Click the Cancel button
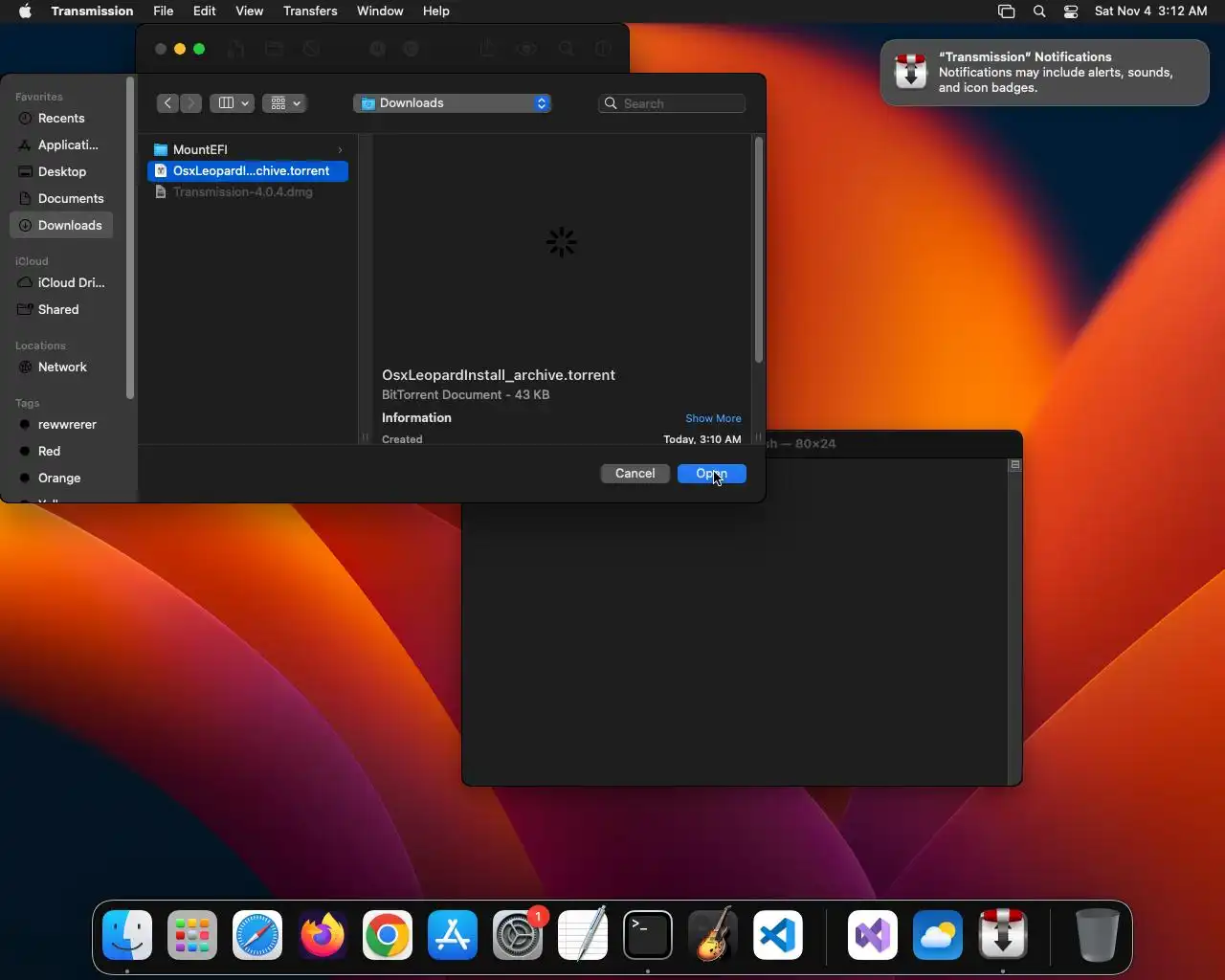 pos(635,474)
